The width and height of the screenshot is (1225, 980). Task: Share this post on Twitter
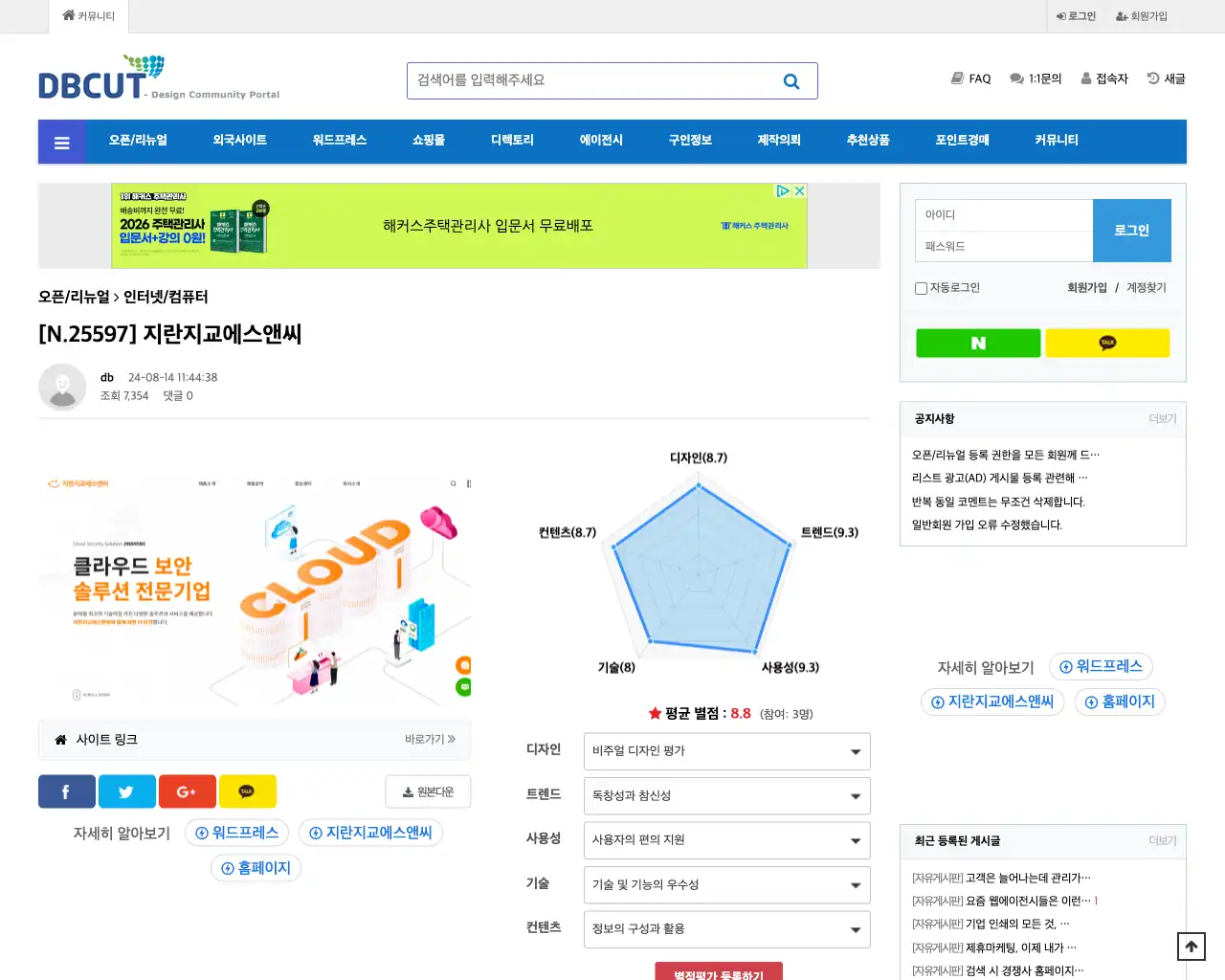[x=126, y=791]
